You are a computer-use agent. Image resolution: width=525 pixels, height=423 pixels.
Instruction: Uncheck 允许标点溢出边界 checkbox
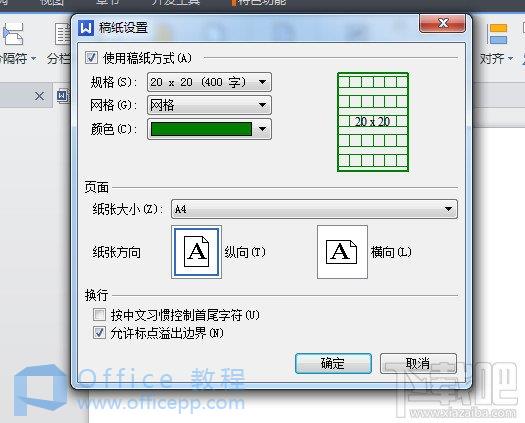coord(99,333)
